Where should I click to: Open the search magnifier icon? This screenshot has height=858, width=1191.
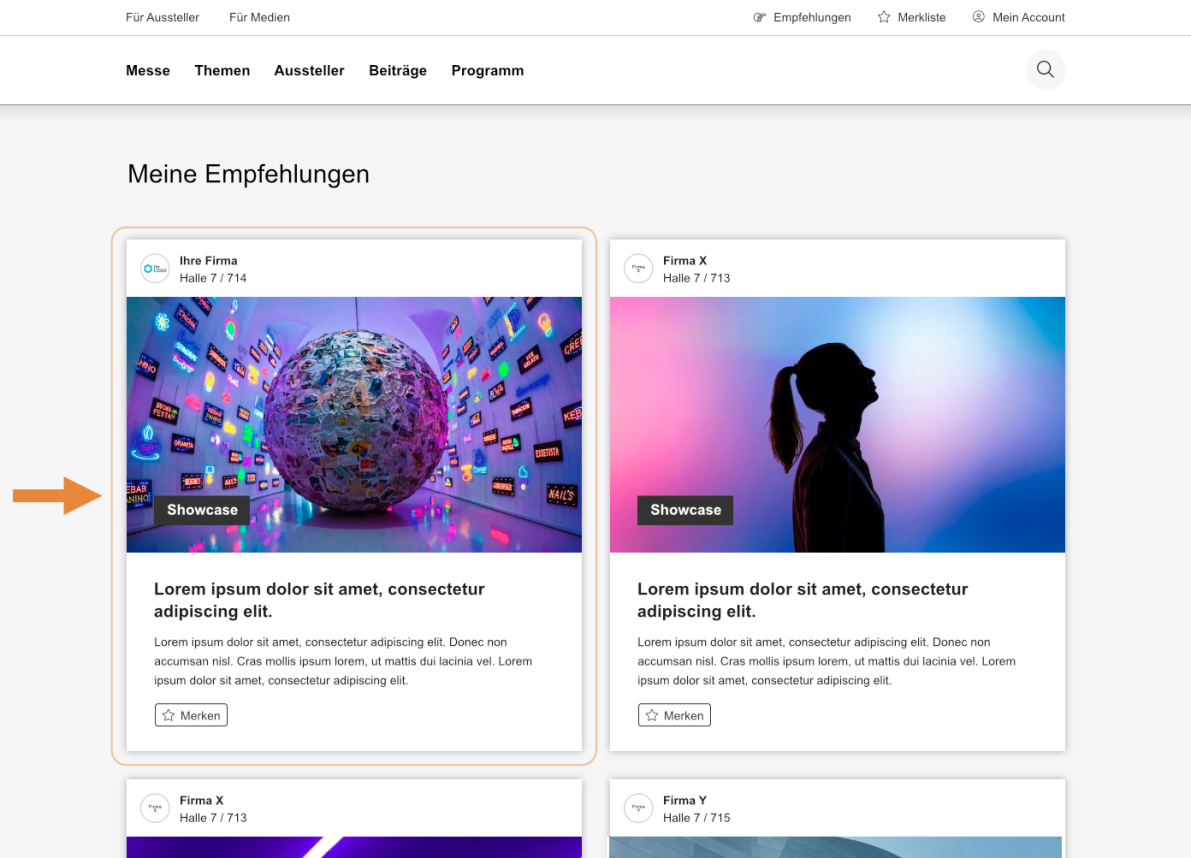coord(1044,69)
